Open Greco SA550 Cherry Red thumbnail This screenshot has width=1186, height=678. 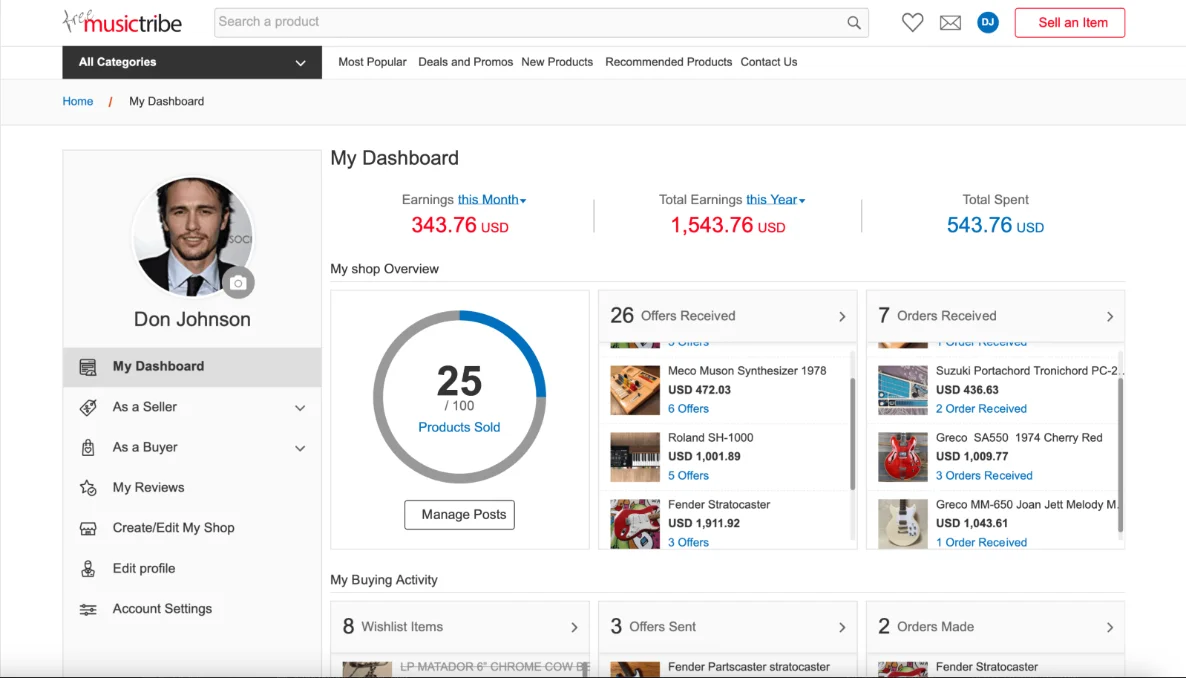pyautogui.click(x=903, y=457)
